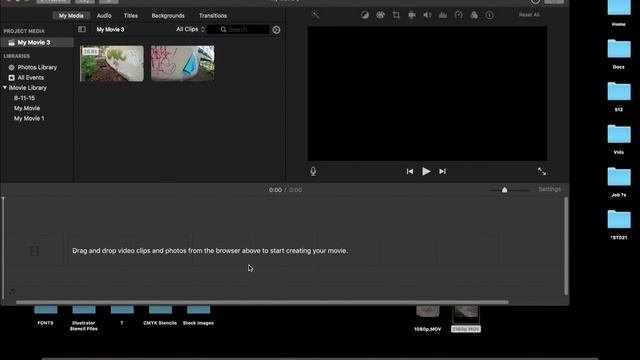Open the color correction palette tool
The image size is (640, 360).
click(x=380, y=15)
